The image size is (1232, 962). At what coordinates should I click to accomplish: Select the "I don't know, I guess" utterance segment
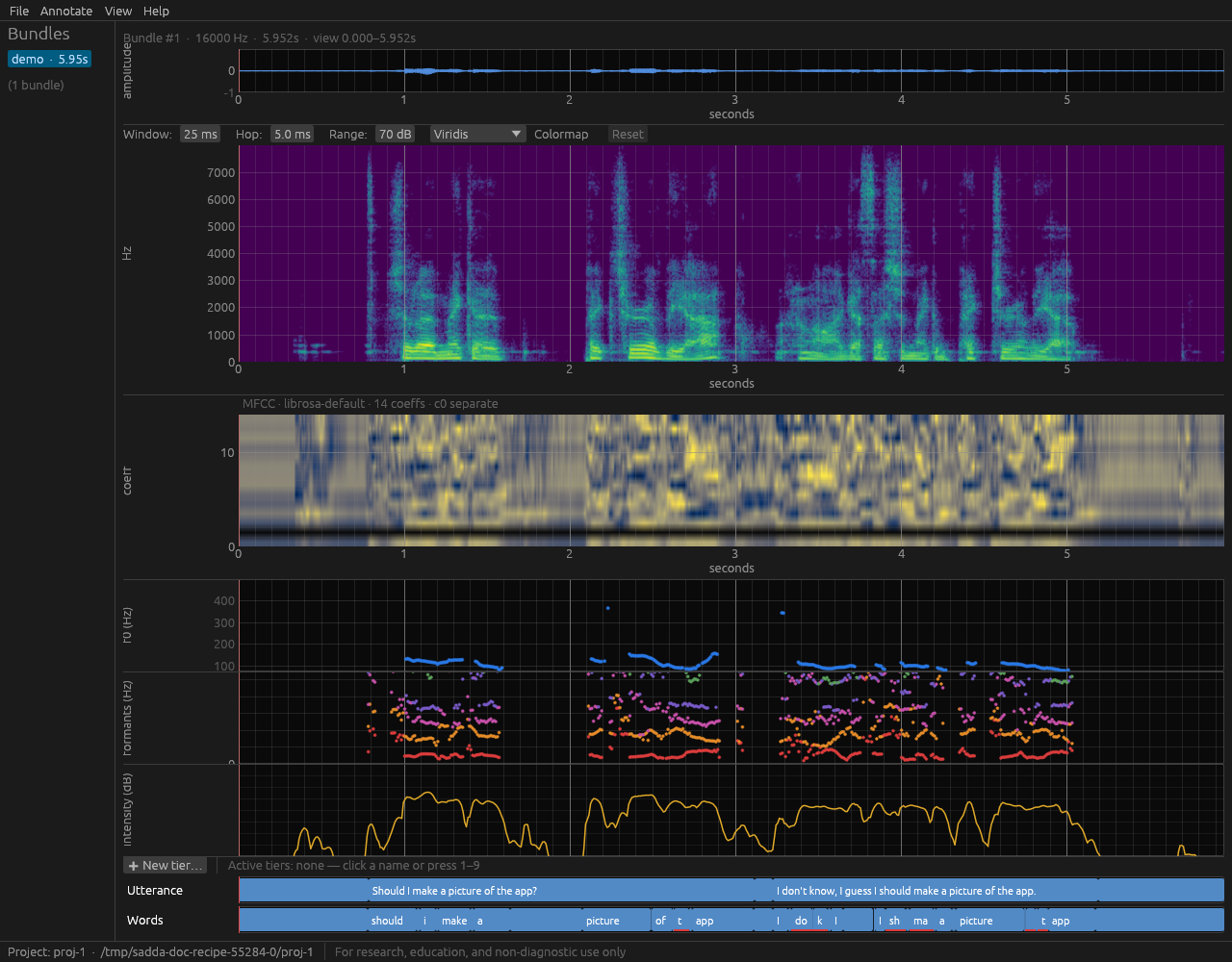click(x=935, y=891)
